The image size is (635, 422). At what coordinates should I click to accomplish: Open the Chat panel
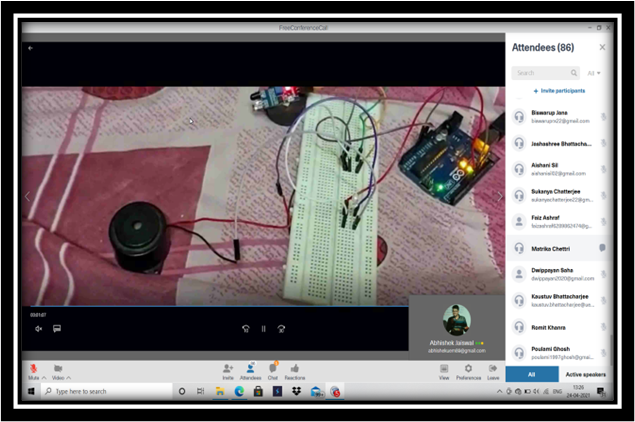click(272, 369)
